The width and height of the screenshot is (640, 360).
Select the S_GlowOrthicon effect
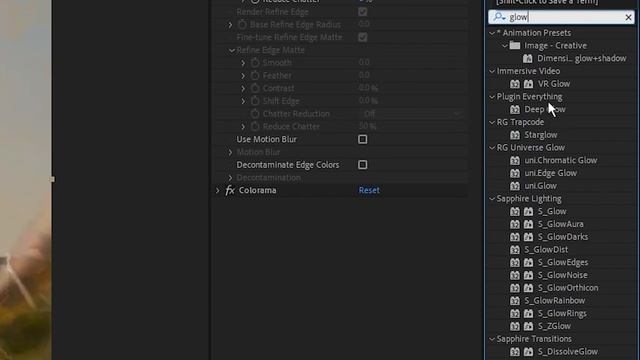click(568, 288)
